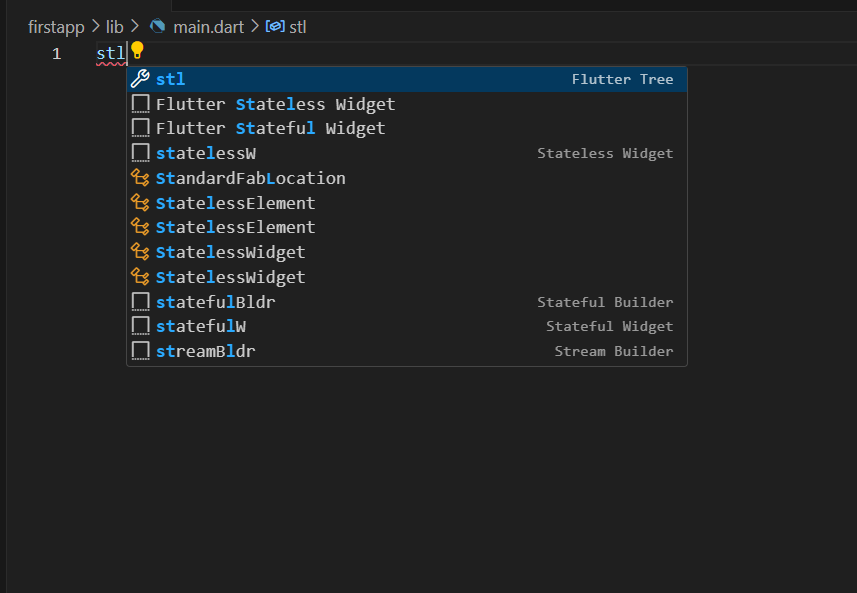The image size is (857, 593).
Task: Click line number 1 in the gutter
Action: click(x=56, y=54)
